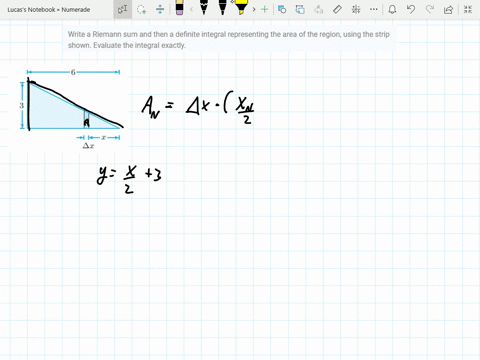
Task: Open the more options ellipsis menu
Action: (x=374, y=9)
